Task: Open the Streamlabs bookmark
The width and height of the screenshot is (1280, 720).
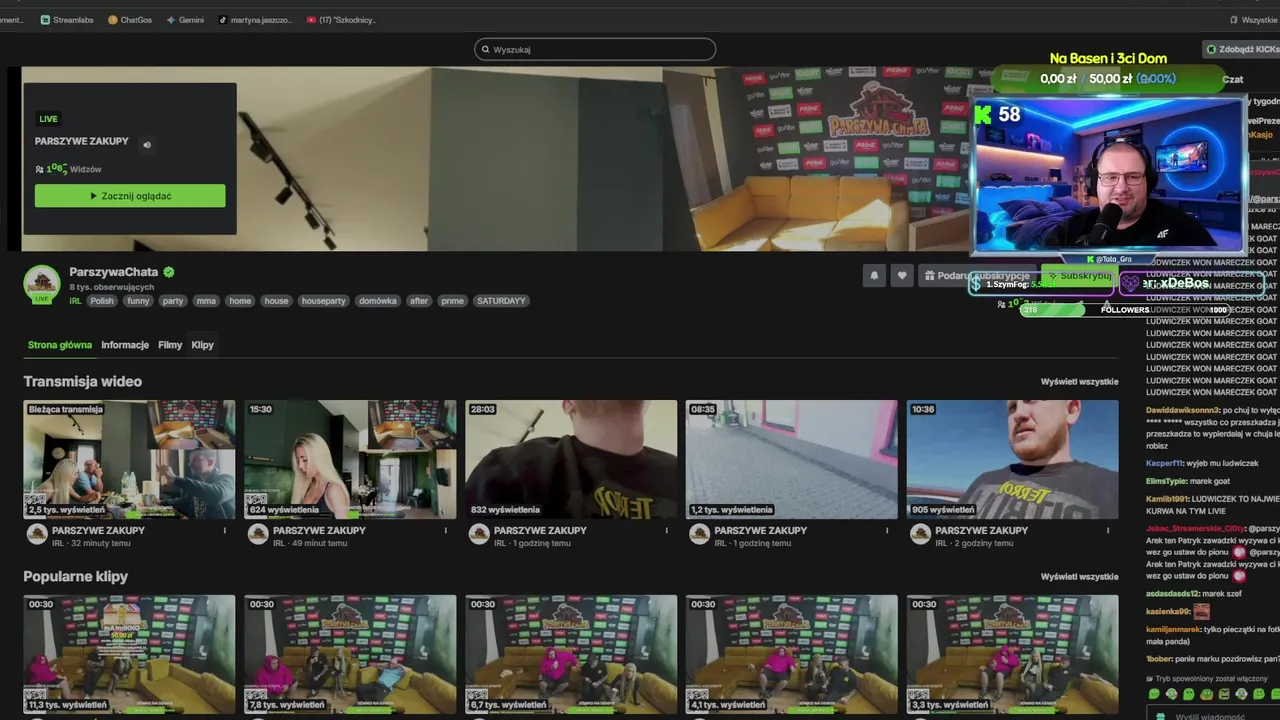Action: pos(66,19)
